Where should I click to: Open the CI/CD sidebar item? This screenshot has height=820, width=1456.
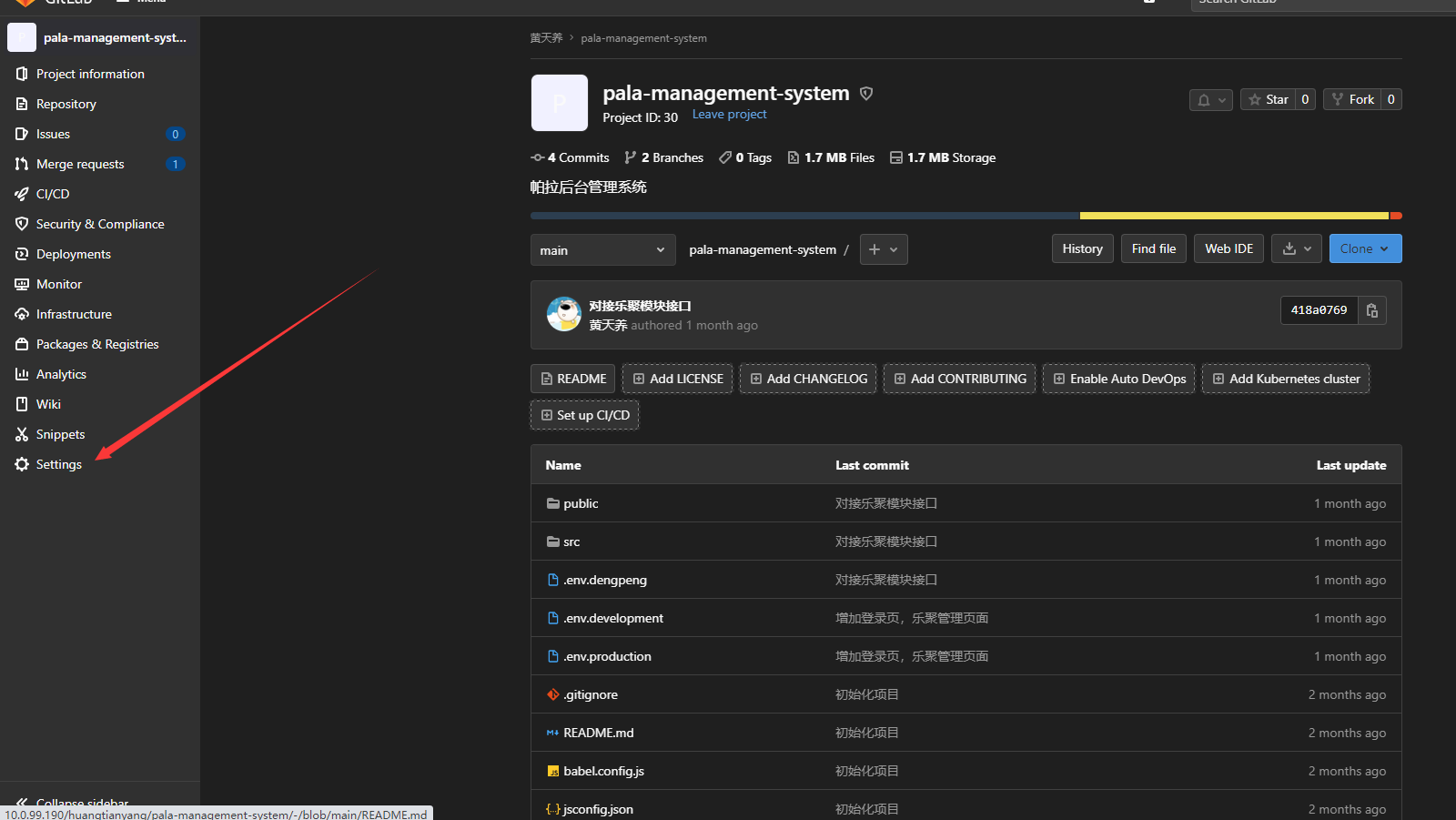[x=53, y=194]
